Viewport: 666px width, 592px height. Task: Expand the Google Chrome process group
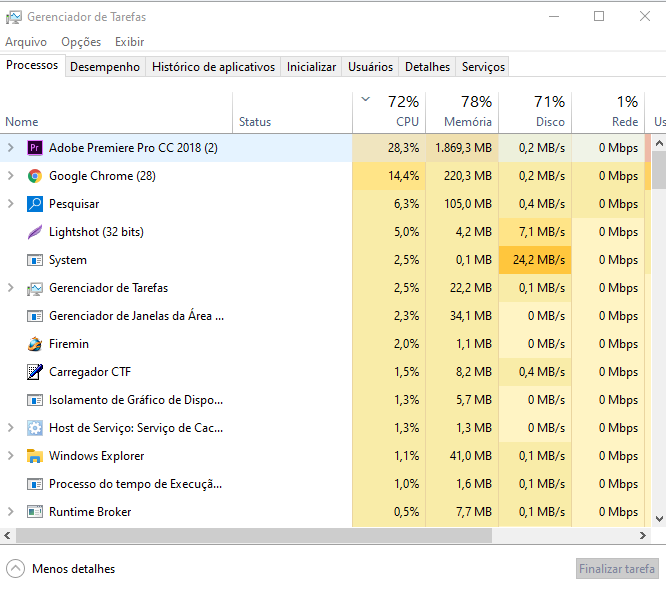[11, 176]
